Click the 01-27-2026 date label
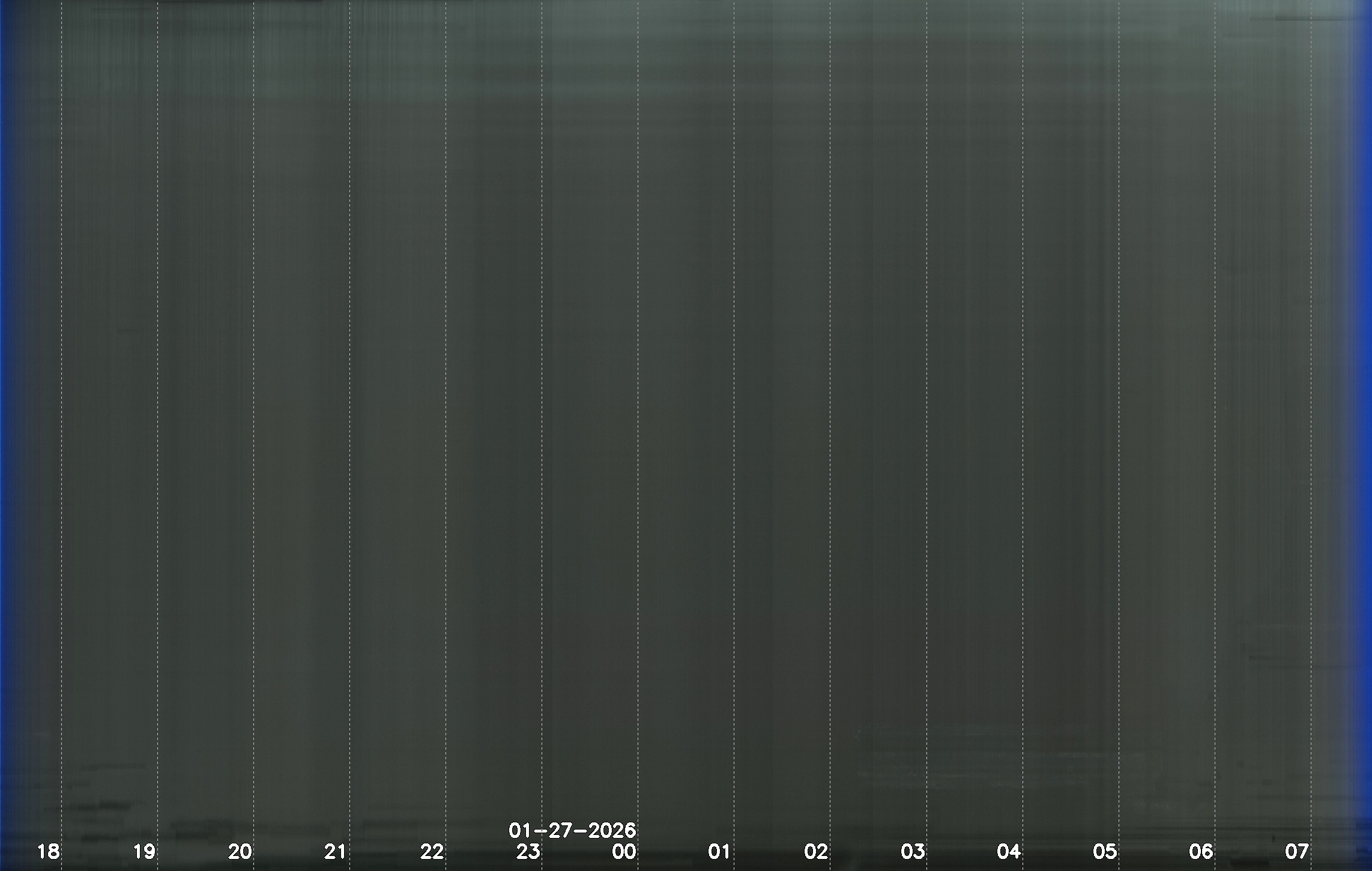1372x871 pixels. 572,830
